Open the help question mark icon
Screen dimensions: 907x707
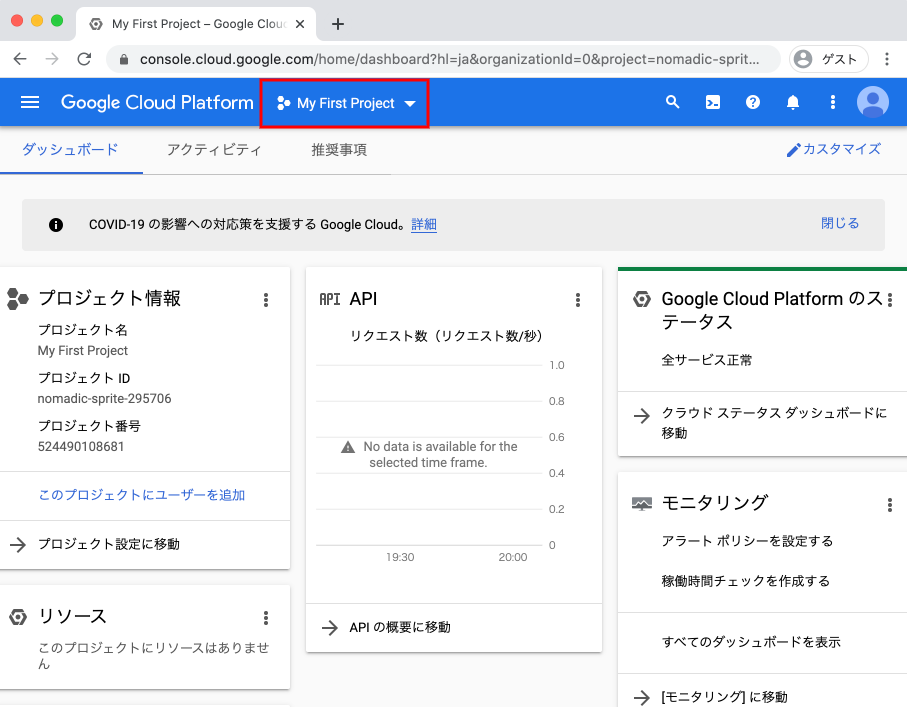753,102
